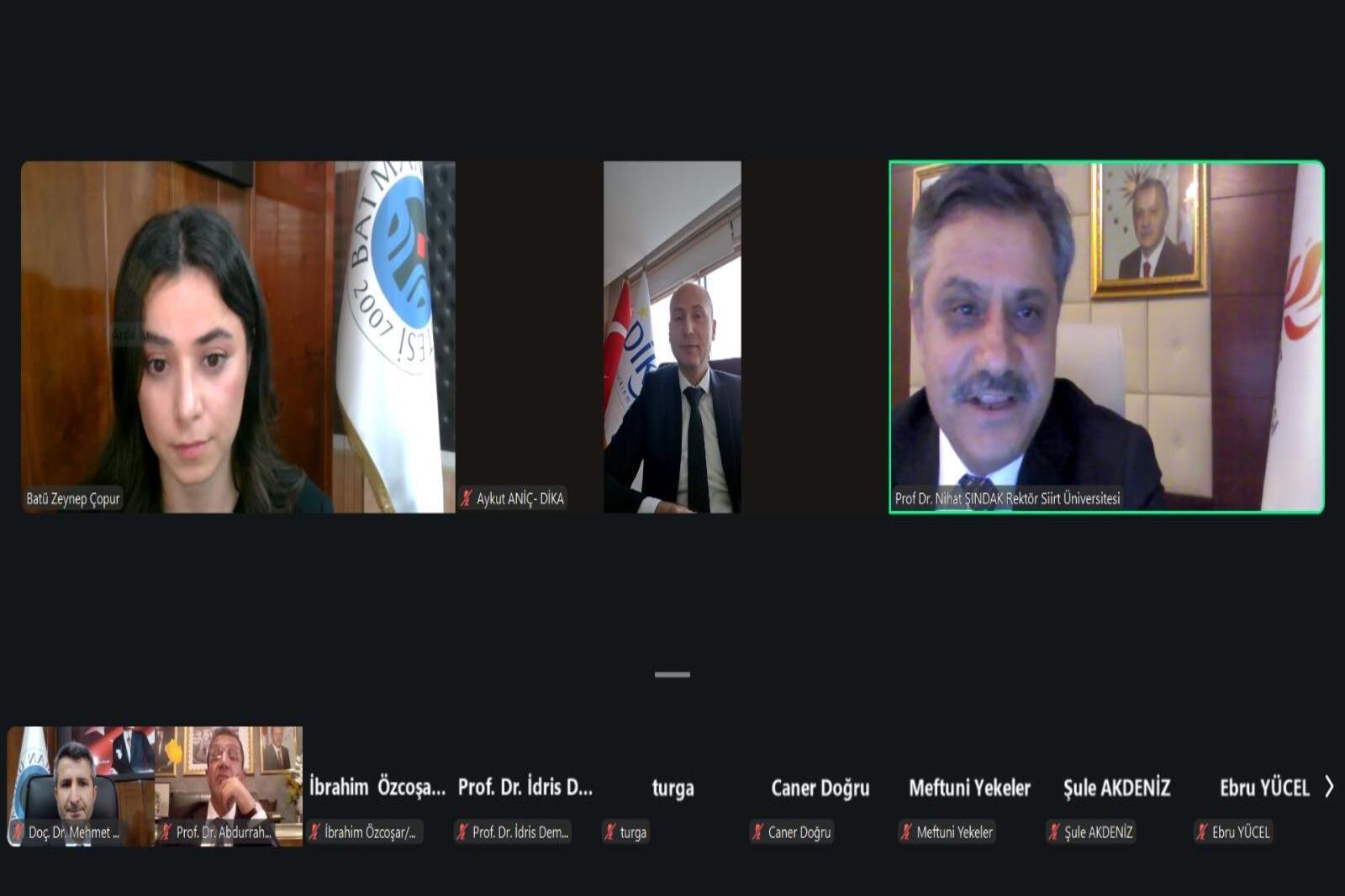The width and height of the screenshot is (1345, 896).
Task: Click the gallery strip divider handle bar
Action: point(672,674)
